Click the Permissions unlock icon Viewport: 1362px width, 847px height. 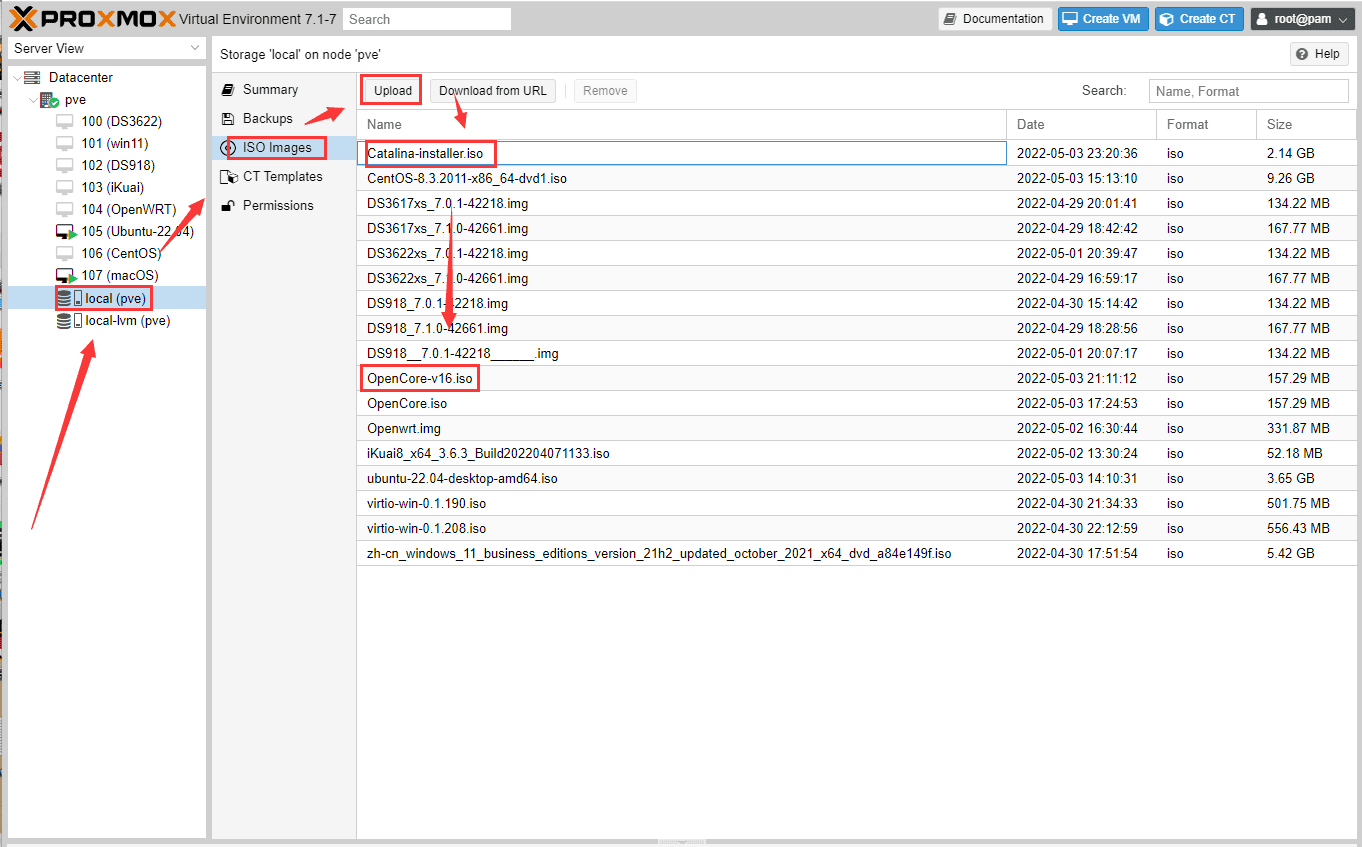click(x=227, y=205)
